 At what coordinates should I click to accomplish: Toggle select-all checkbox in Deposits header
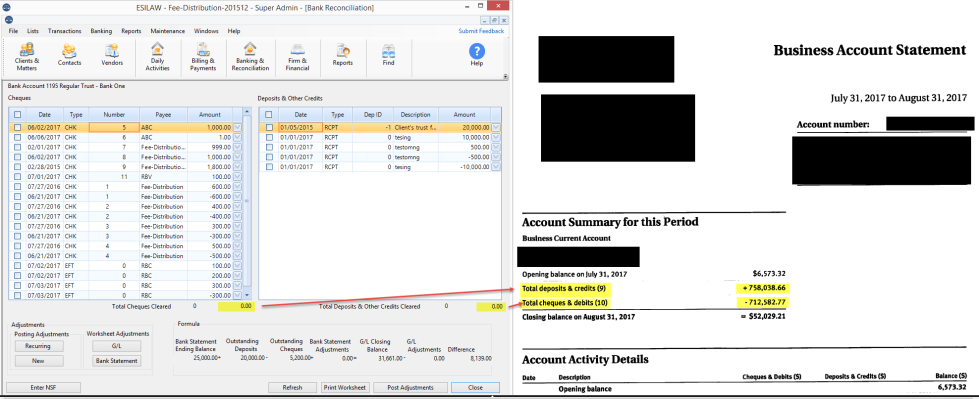[268, 115]
